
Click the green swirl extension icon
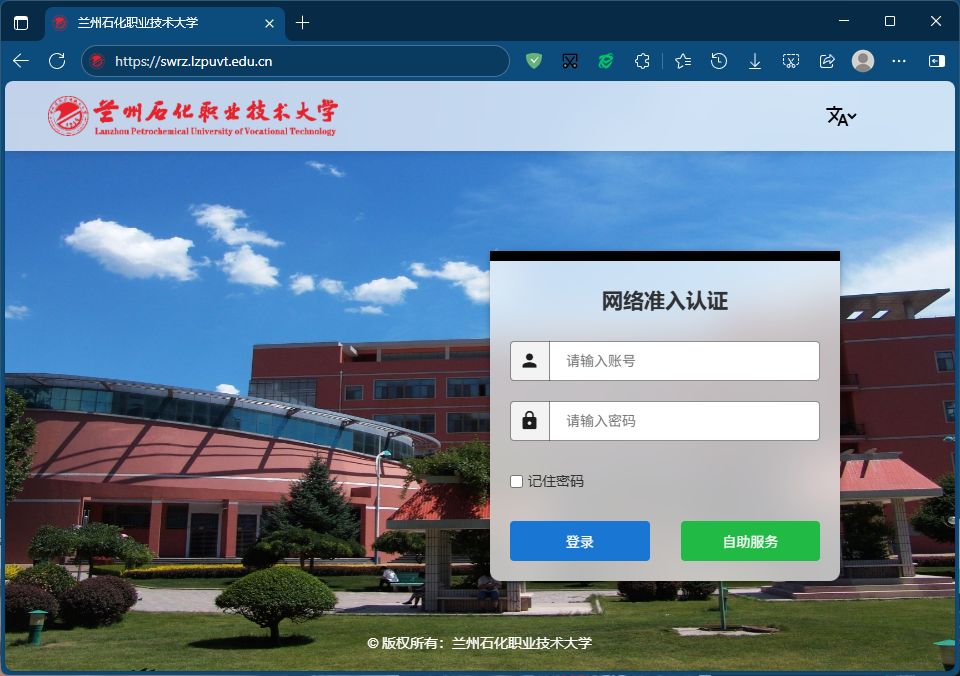(606, 61)
